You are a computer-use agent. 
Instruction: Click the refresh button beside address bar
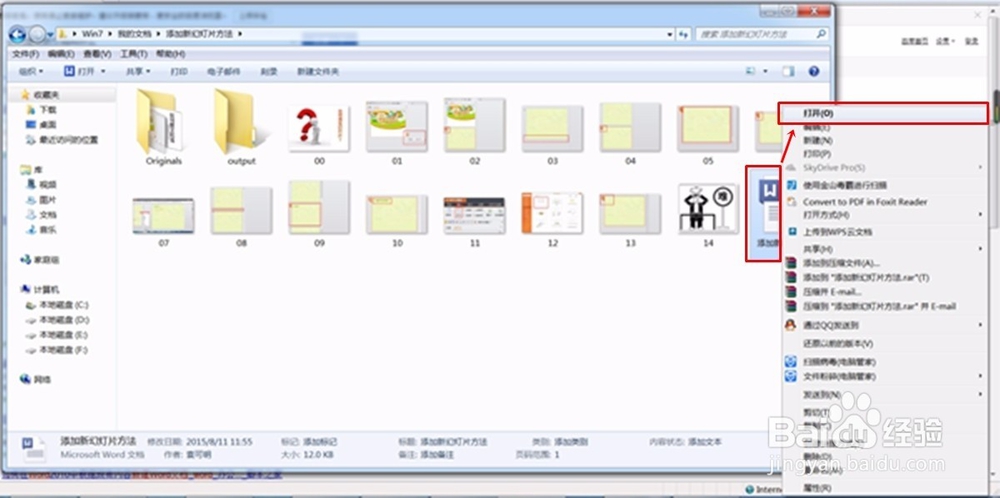click(x=684, y=34)
